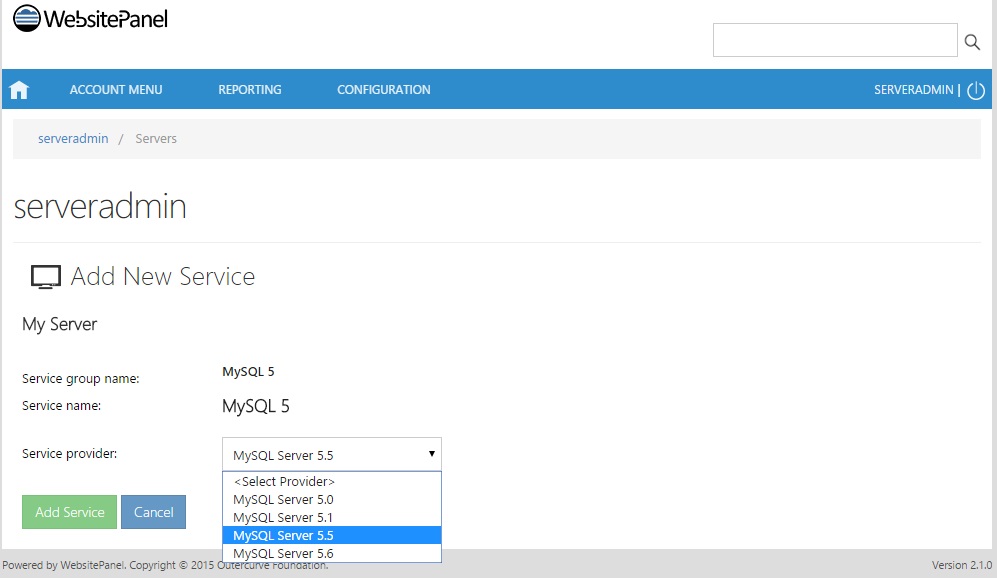The width and height of the screenshot is (997, 578).
Task: Click the serveradmin page title
Action: 100,207
